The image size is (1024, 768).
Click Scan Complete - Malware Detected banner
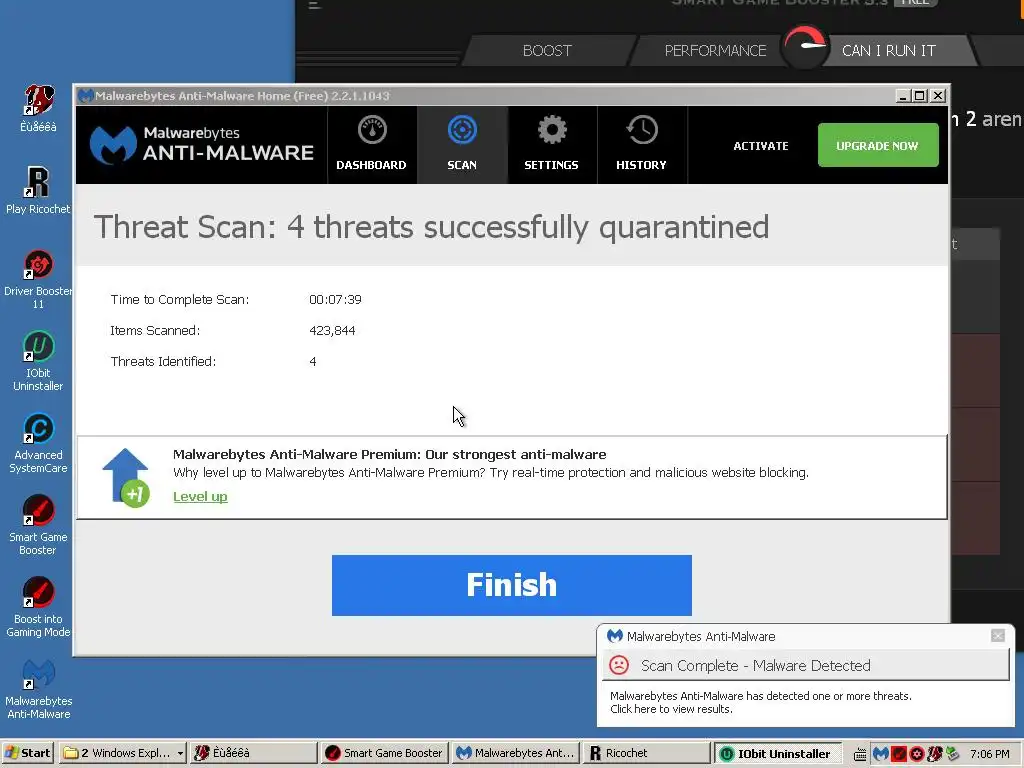805,665
